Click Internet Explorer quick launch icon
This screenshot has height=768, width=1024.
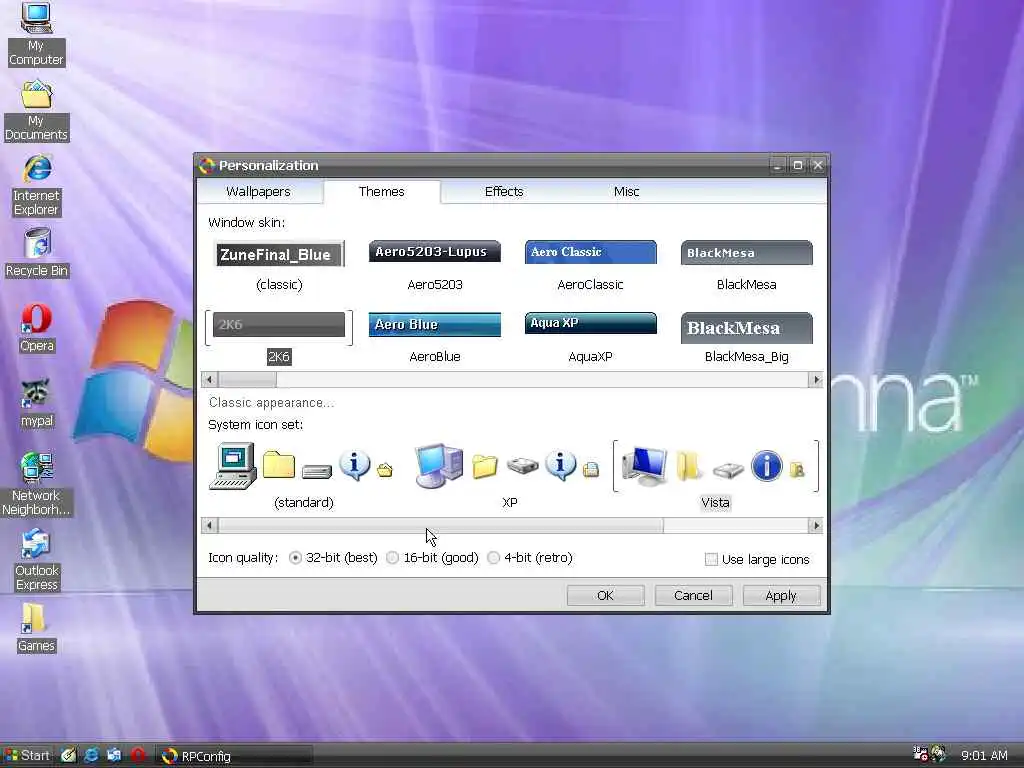[x=91, y=756]
